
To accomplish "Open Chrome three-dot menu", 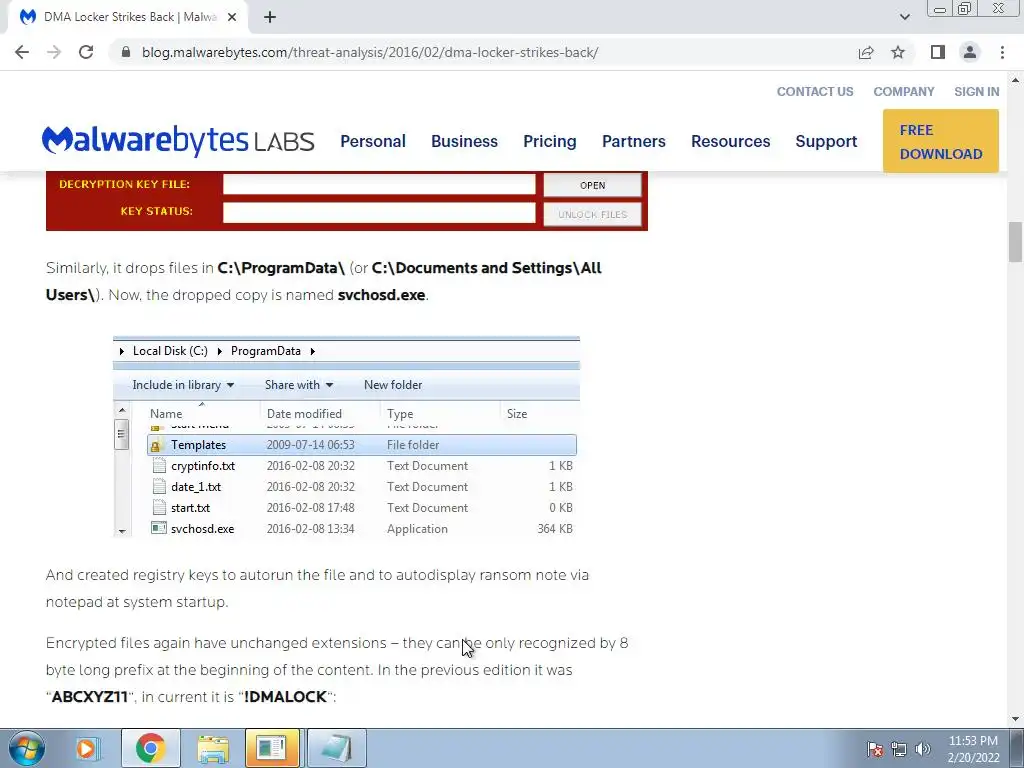I will (x=1002, y=52).
